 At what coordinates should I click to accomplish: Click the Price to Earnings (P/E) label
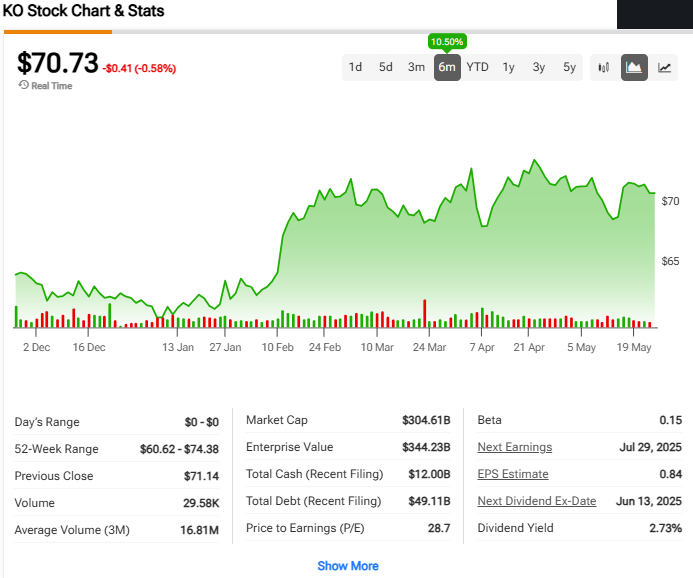(x=305, y=528)
